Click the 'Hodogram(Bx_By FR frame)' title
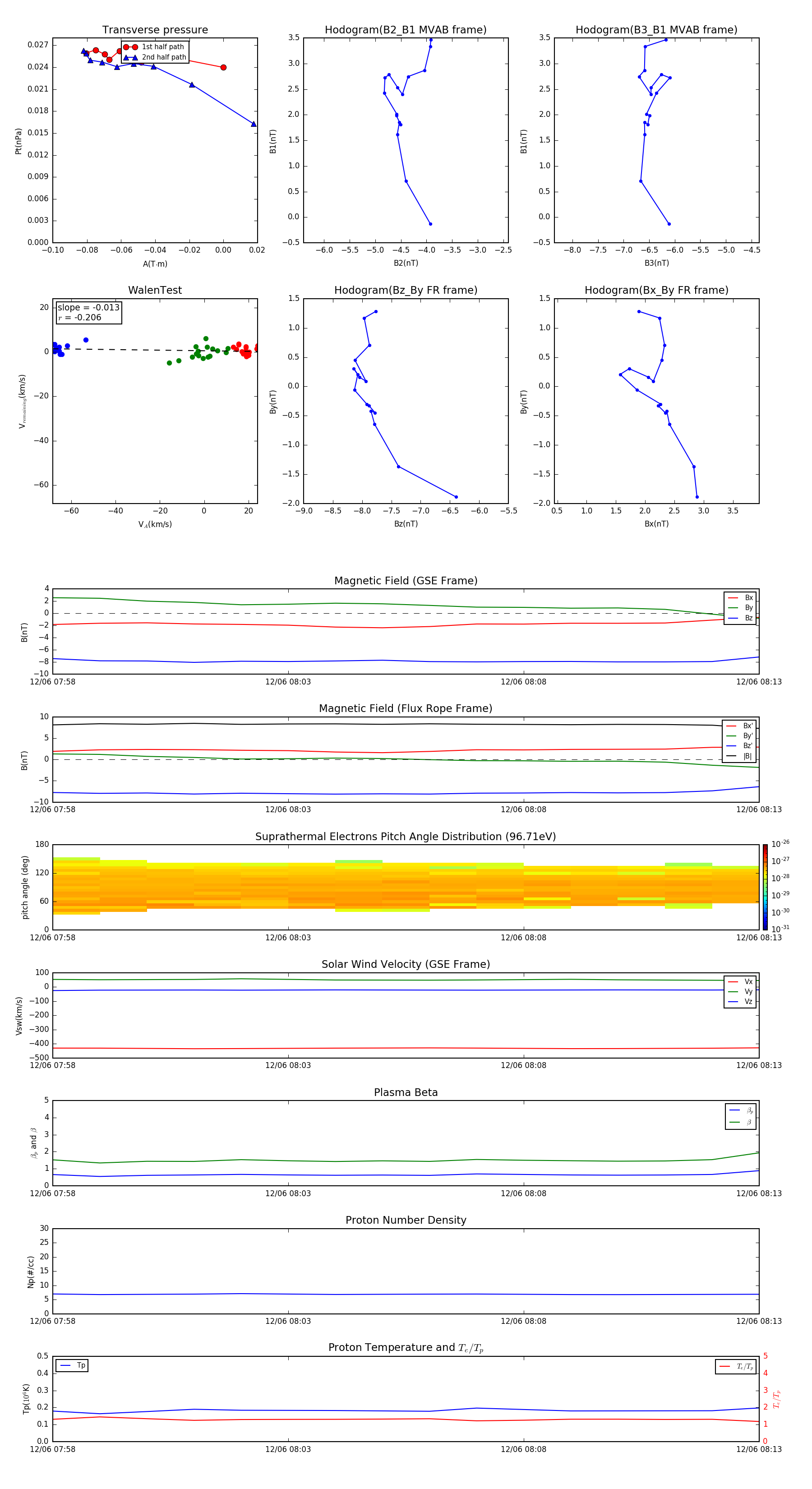 656,290
